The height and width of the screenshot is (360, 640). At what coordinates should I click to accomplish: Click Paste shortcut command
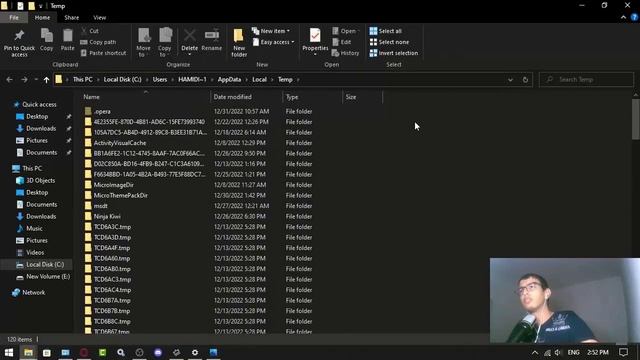103,53
